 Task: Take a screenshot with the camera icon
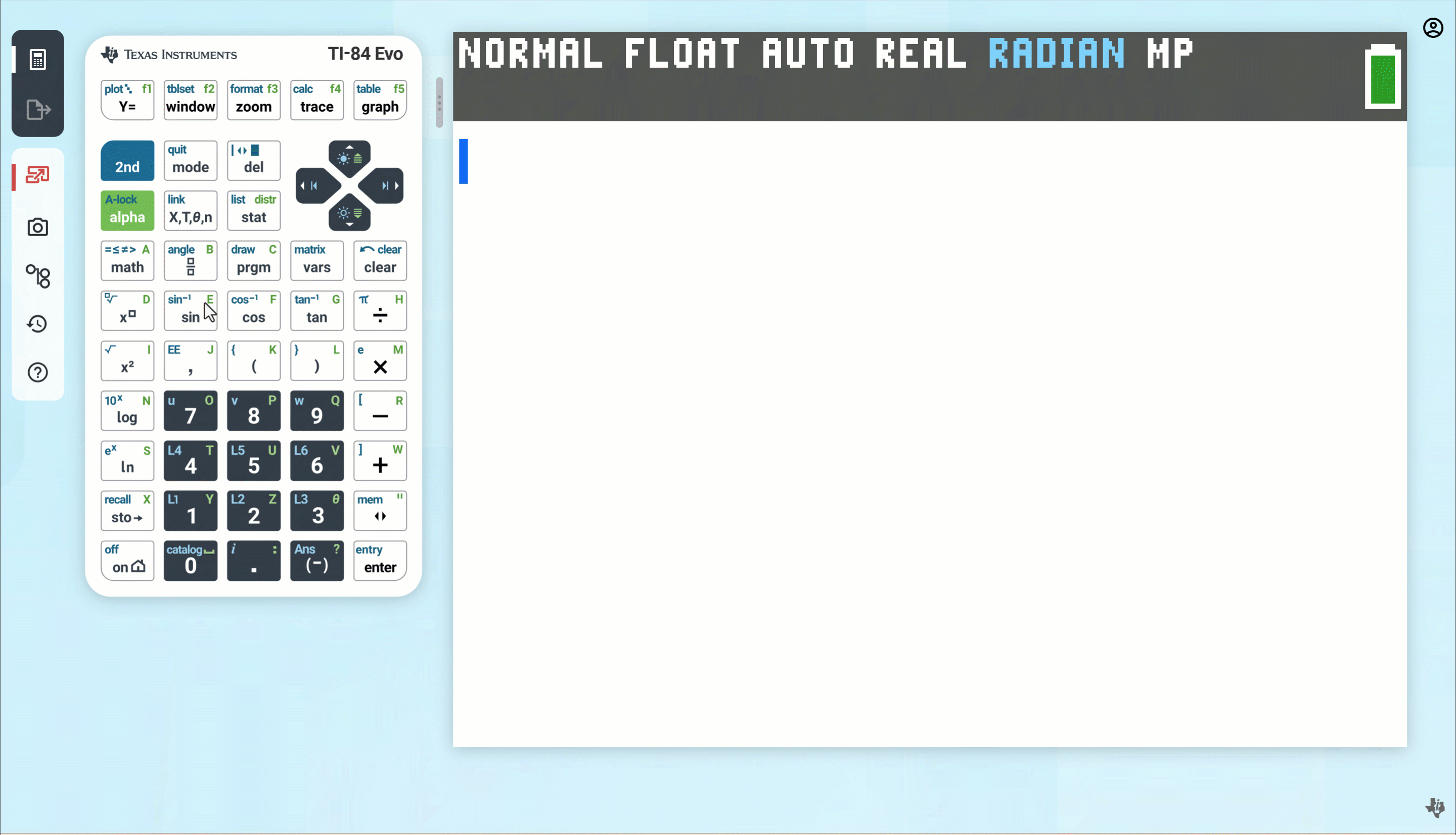pyautogui.click(x=38, y=227)
